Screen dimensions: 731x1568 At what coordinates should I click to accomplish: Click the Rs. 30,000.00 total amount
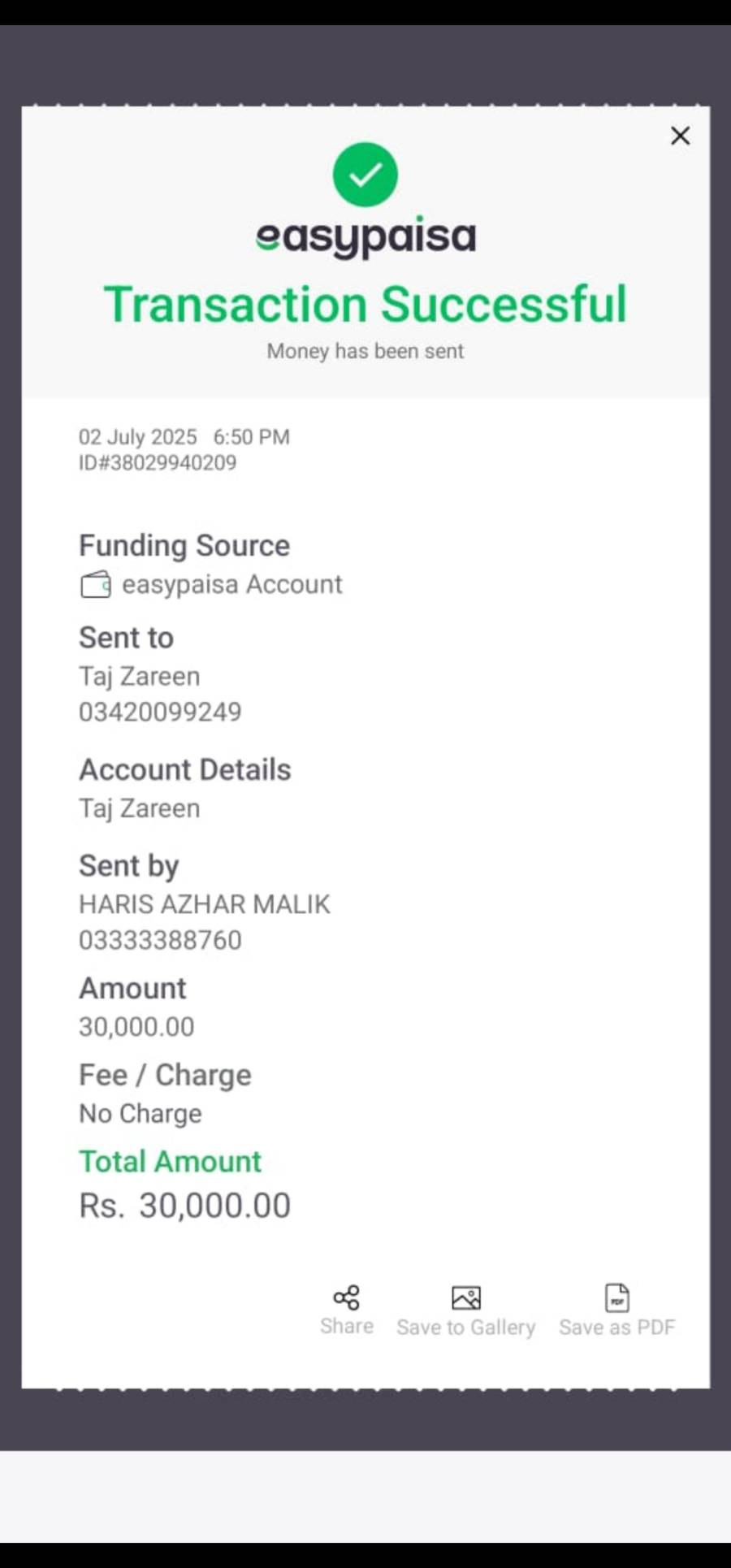coord(184,1206)
